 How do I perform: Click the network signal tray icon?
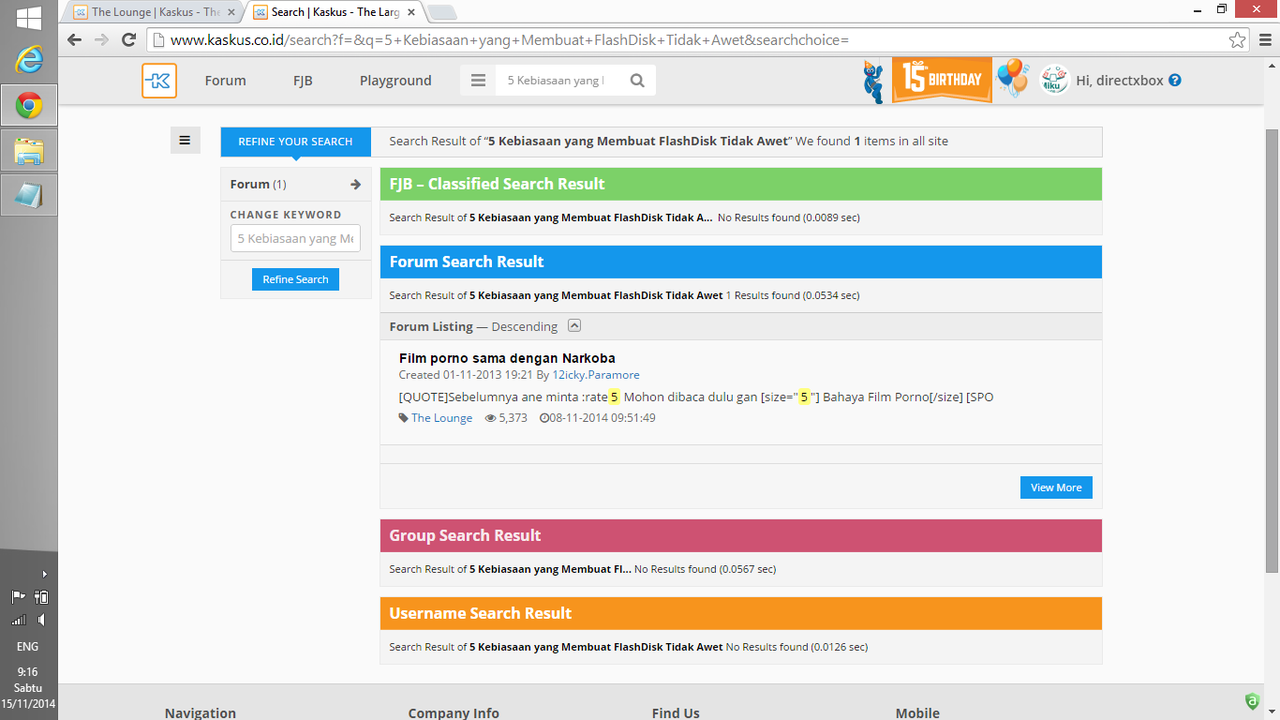tap(18, 620)
